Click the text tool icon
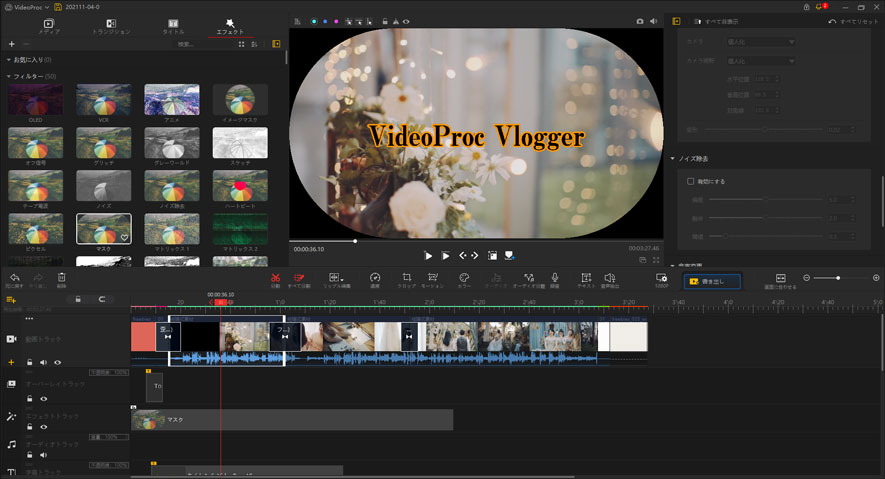This screenshot has height=479, width=885. [x=586, y=278]
